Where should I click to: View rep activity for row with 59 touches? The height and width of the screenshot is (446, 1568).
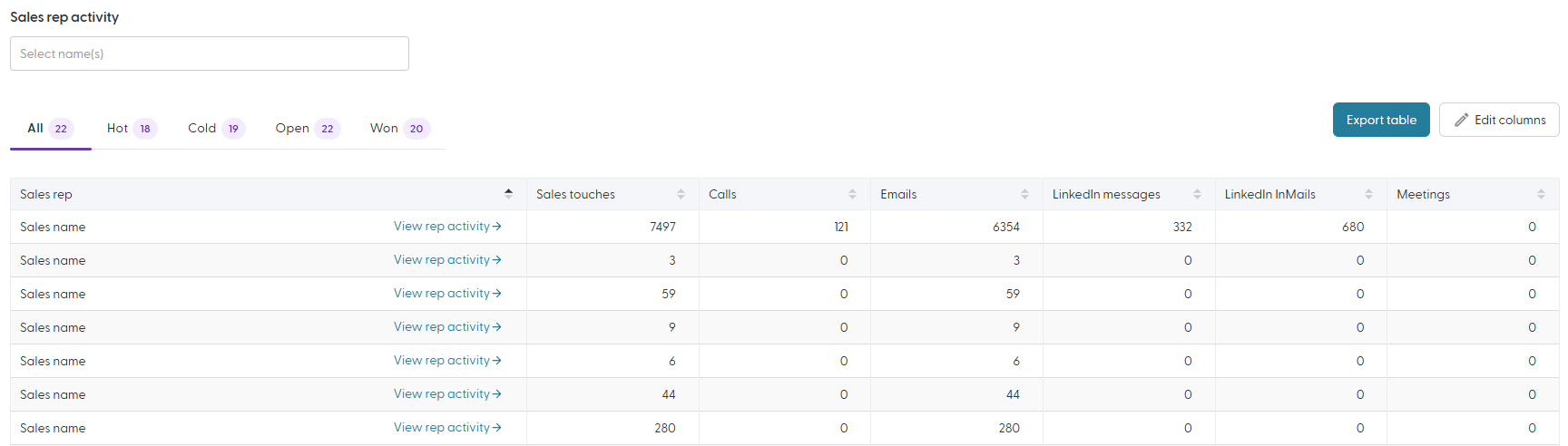(x=447, y=294)
